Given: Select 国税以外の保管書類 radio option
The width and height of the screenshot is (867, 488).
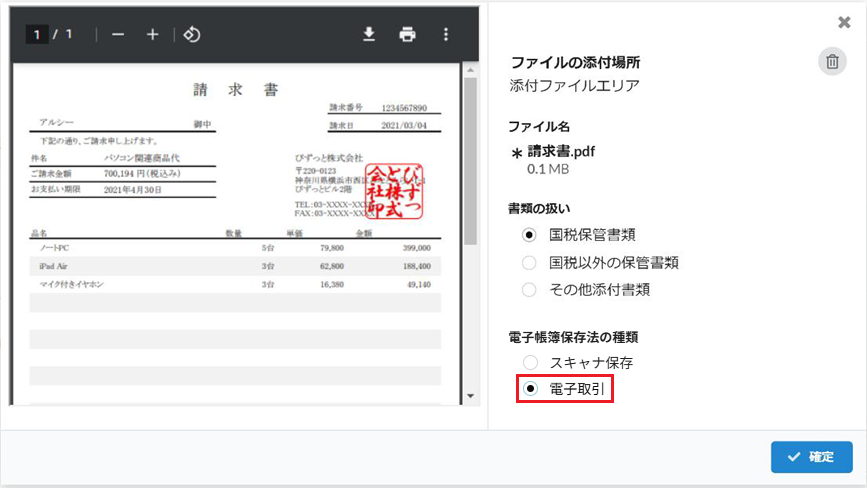Looking at the screenshot, I should (529, 262).
